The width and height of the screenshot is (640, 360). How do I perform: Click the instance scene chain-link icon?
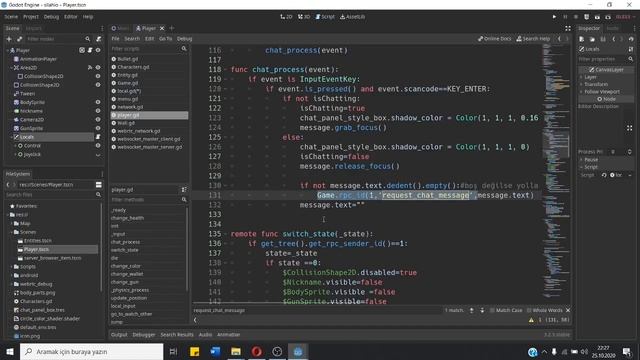coord(19,39)
